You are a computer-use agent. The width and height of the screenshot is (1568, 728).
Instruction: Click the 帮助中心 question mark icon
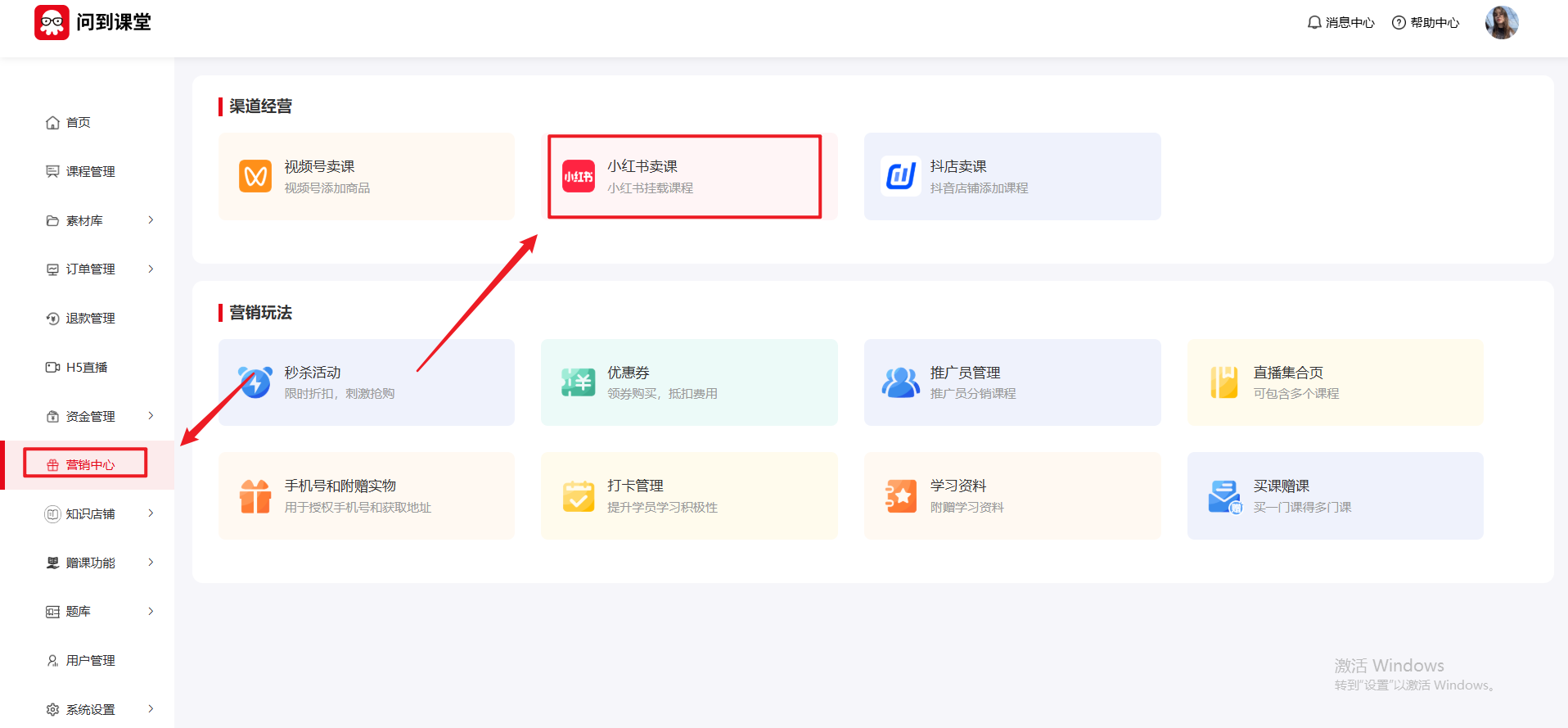click(x=1399, y=23)
